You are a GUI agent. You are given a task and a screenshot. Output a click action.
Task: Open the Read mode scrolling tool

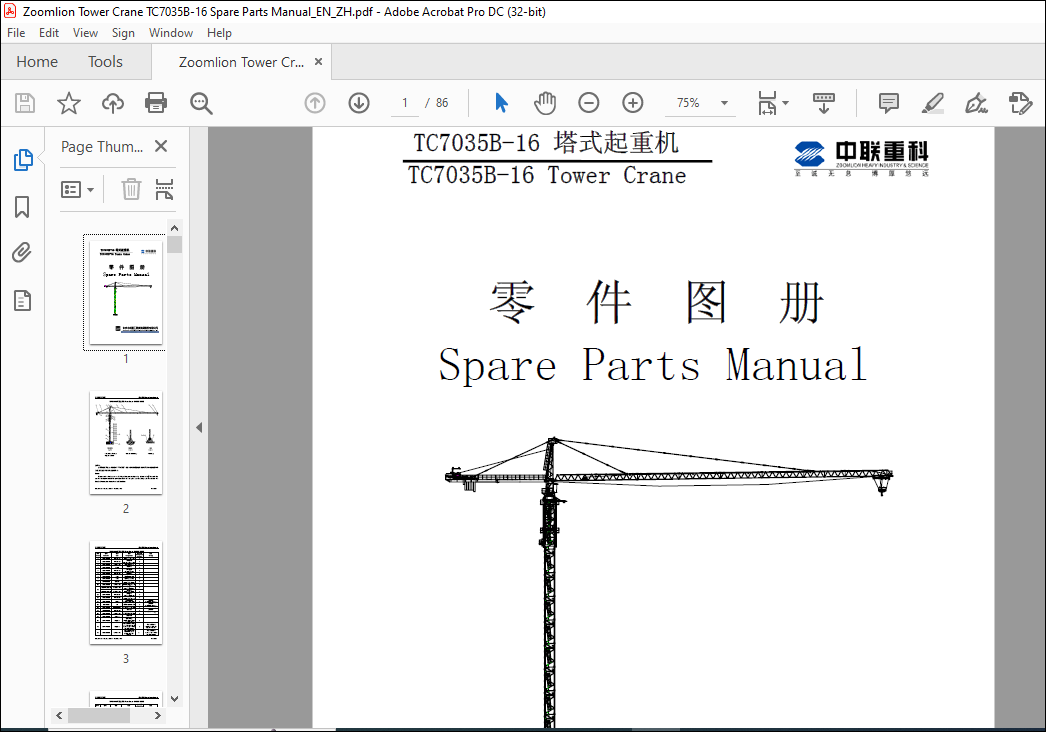(x=824, y=103)
